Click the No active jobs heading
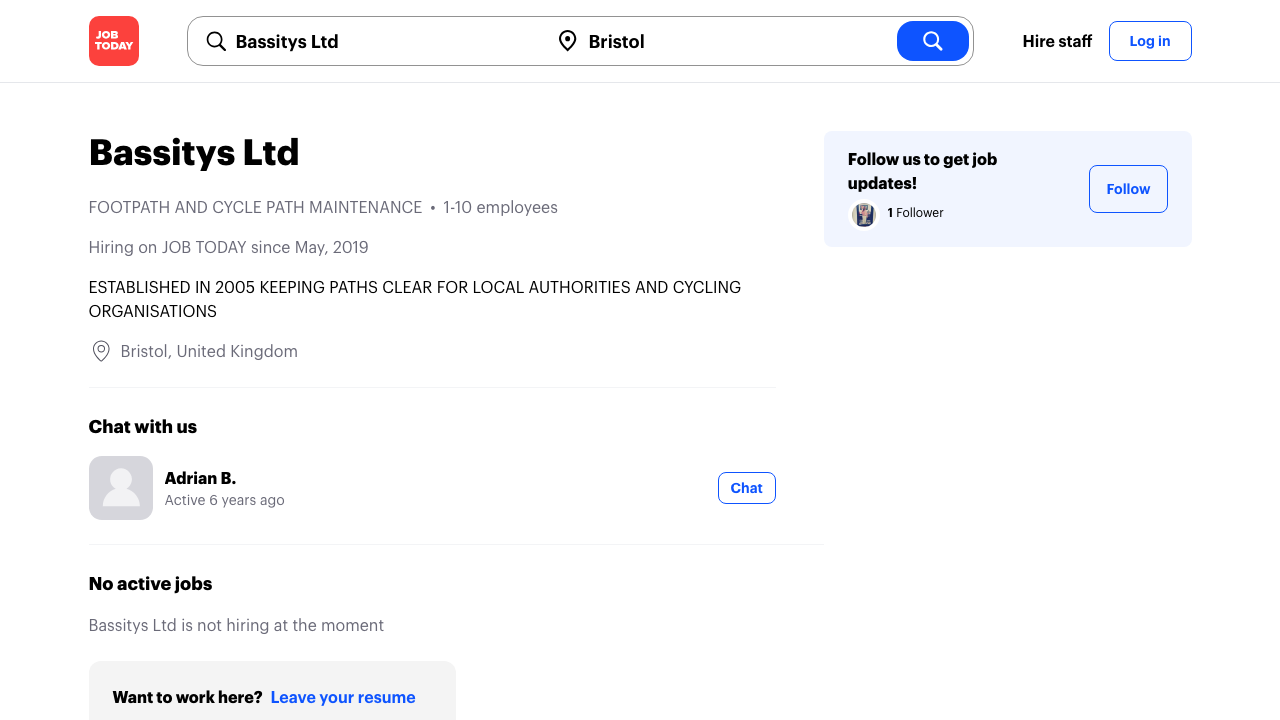The height and width of the screenshot is (720, 1280). click(150, 584)
